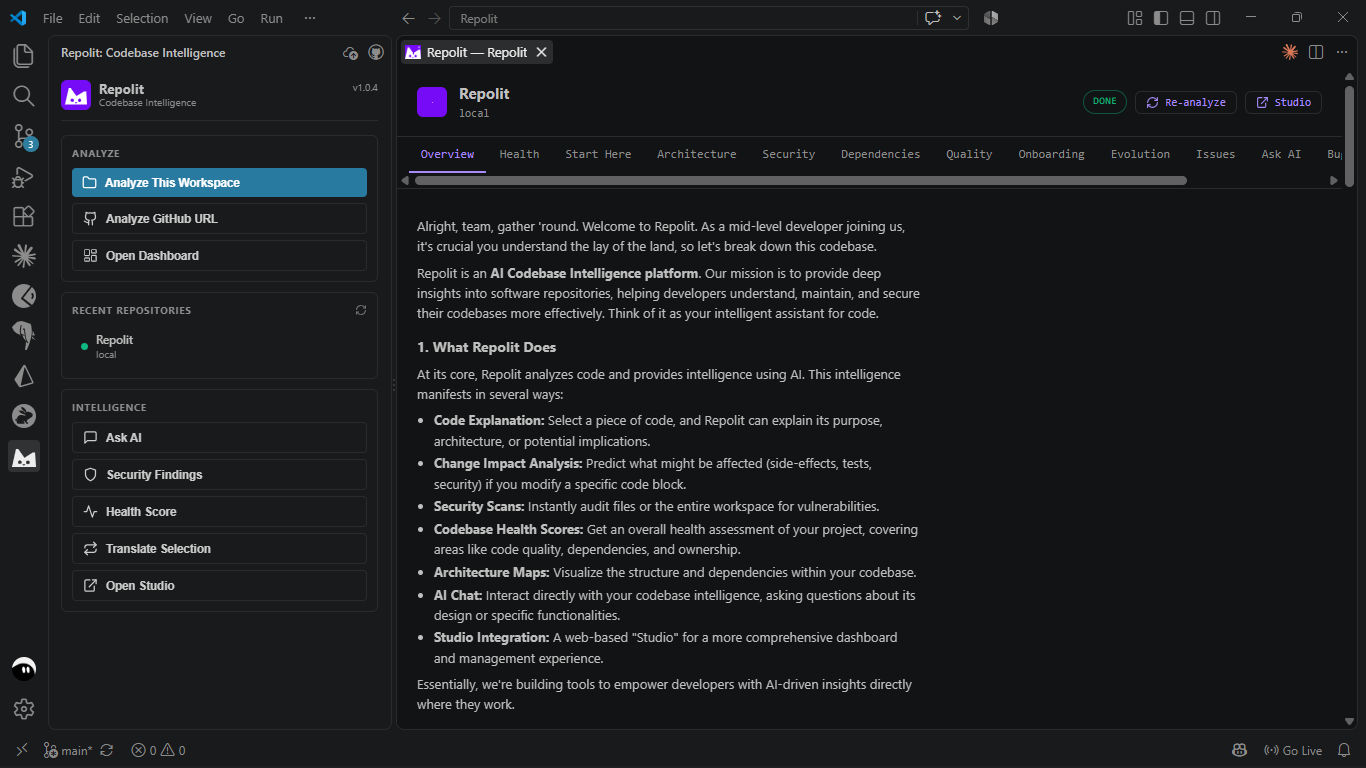Switch to the Quality tab
The width and height of the screenshot is (1366, 768).
pos(969,154)
